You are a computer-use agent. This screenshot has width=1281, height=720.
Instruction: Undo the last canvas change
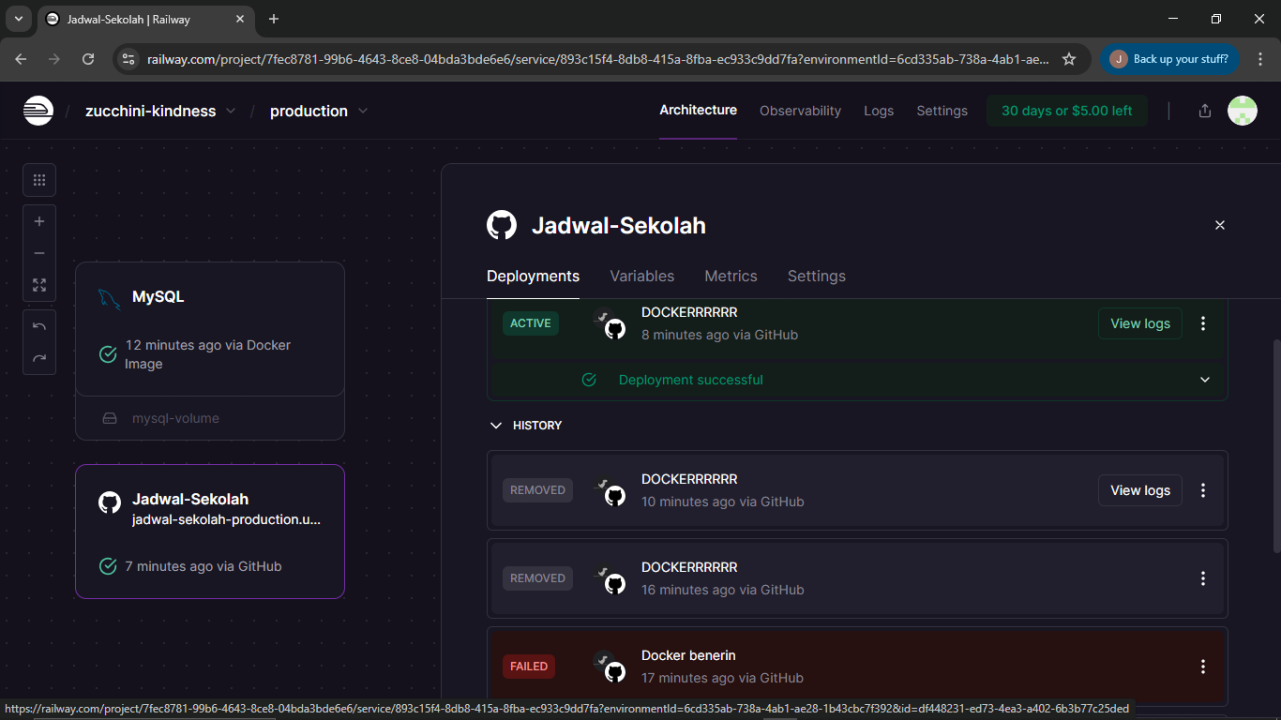pos(39,327)
